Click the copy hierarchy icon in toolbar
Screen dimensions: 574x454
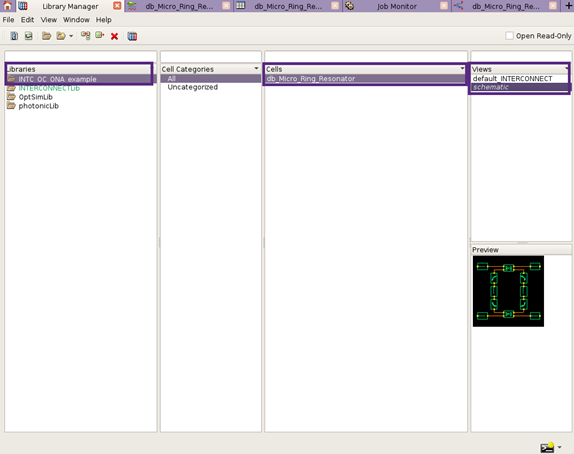[86, 36]
